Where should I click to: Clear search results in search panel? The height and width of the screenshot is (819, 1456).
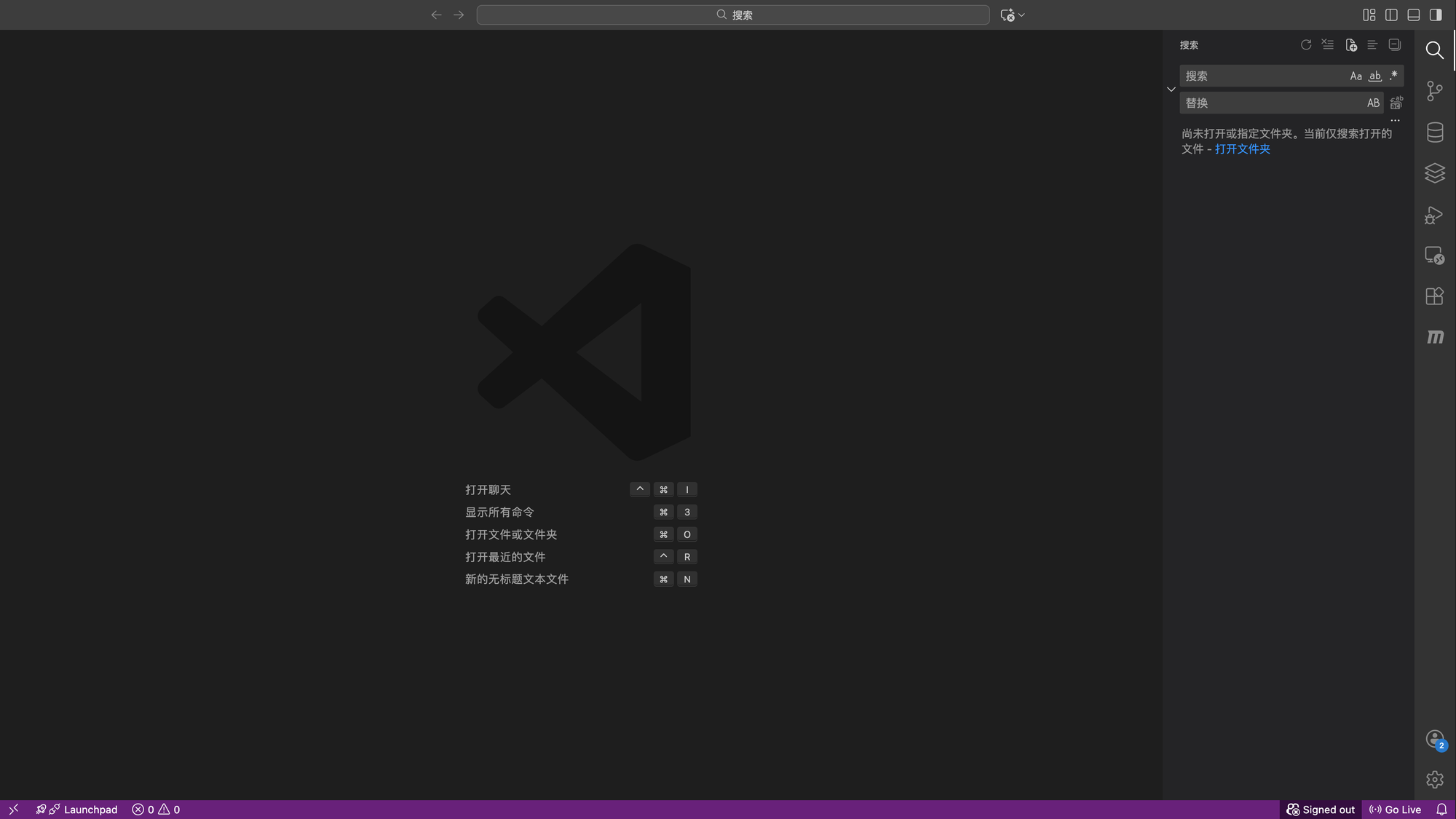click(1328, 45)
